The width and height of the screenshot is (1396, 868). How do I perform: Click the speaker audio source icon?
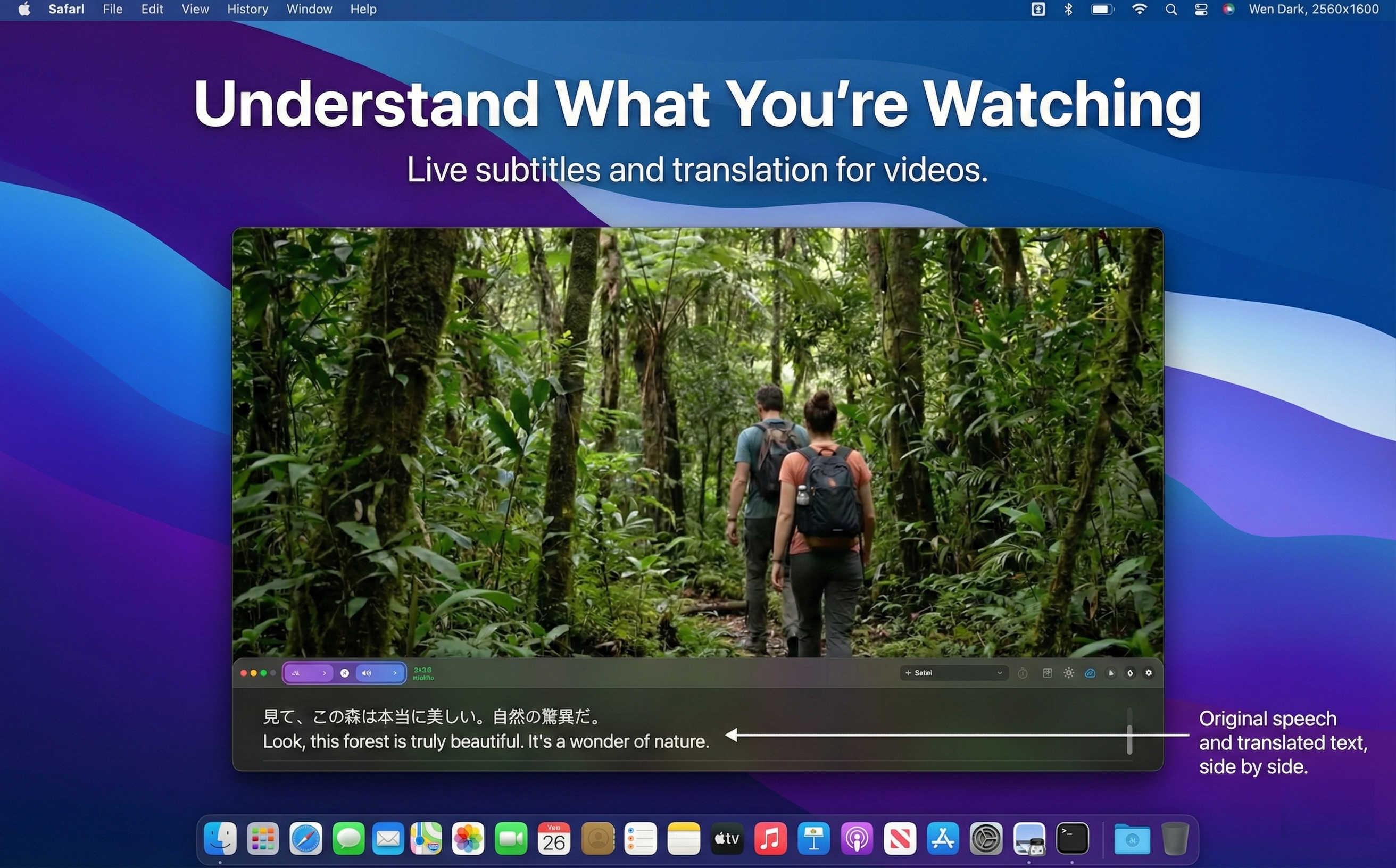click(367, 673)
